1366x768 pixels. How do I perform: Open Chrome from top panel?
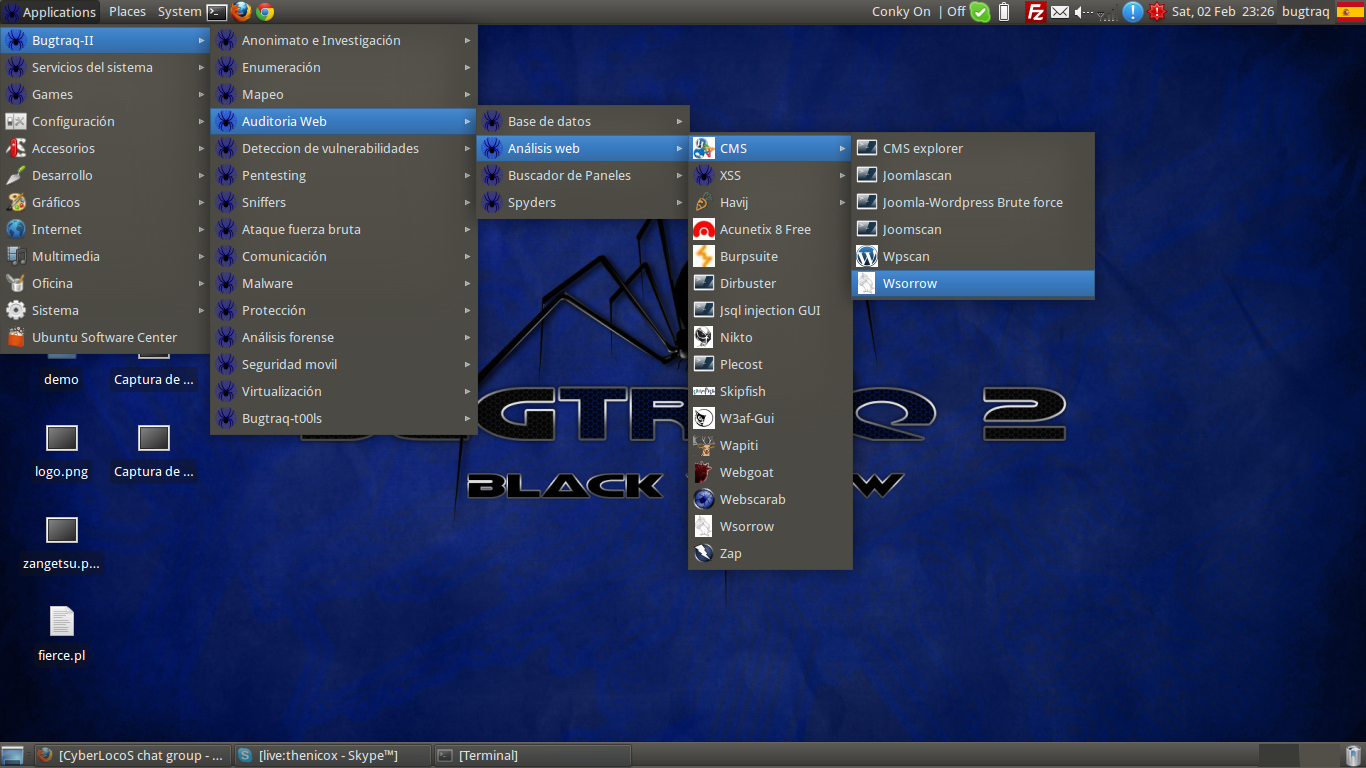click(265, 12)
